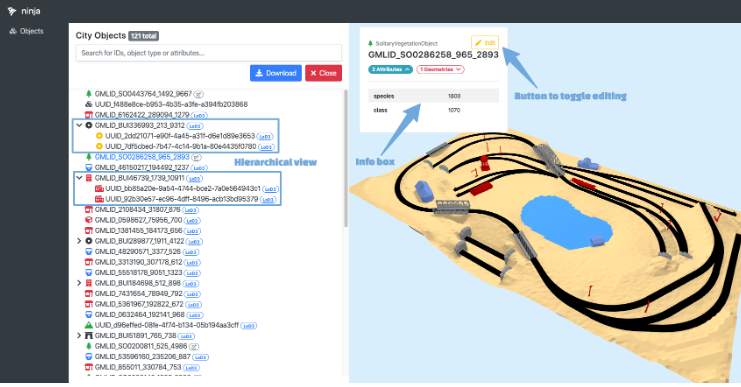Collapse the GMLID_BUI46739_1739_10911 node
The height and width of the screenshot is (387, 741).
79,178
